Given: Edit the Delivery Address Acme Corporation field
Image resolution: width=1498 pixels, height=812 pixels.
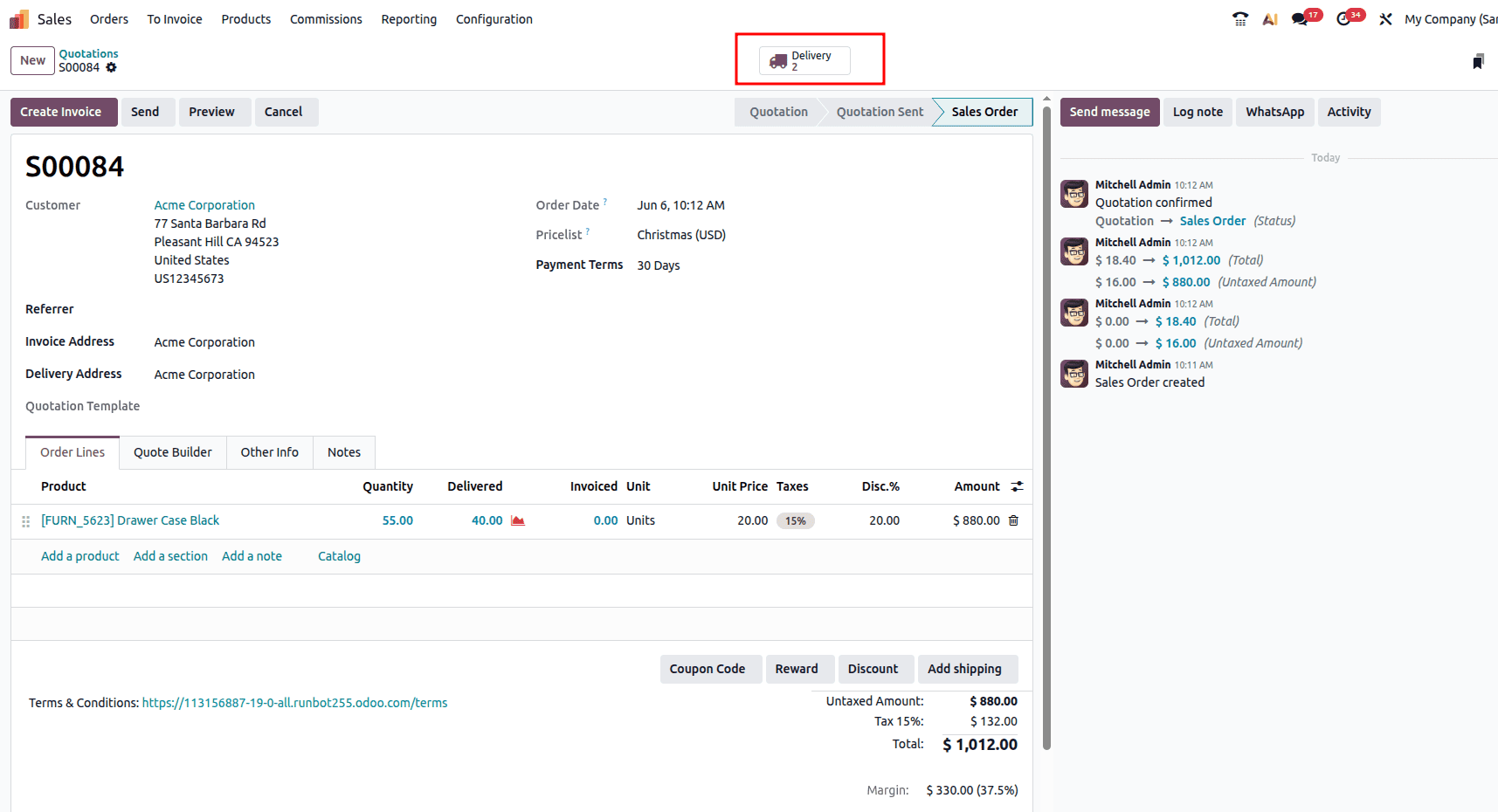Looking at the screenshot, I should pos(204,375).
